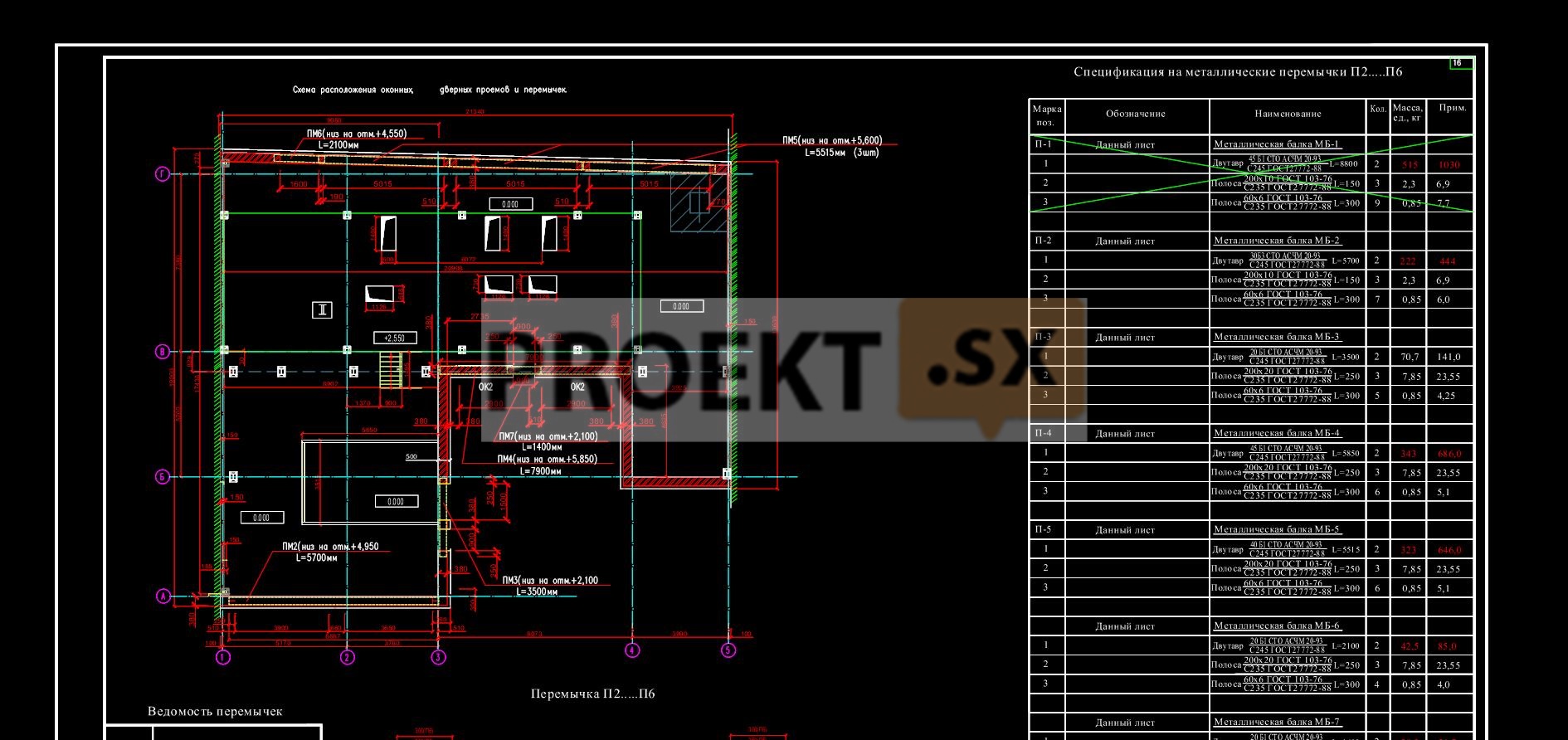Select the axis marker circle 'А'
This screenshot has width=1568, height=740.
(163, 596)
